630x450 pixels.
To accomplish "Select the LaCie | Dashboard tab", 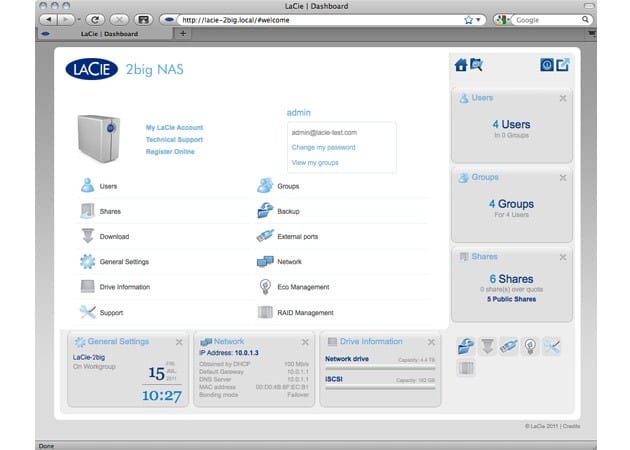I will (106, 34).
